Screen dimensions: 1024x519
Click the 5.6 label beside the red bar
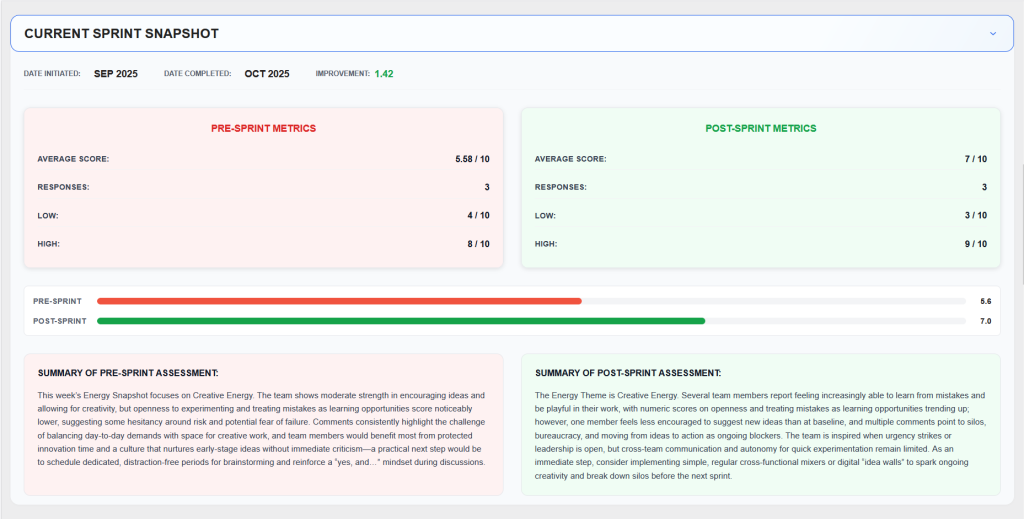984,301
